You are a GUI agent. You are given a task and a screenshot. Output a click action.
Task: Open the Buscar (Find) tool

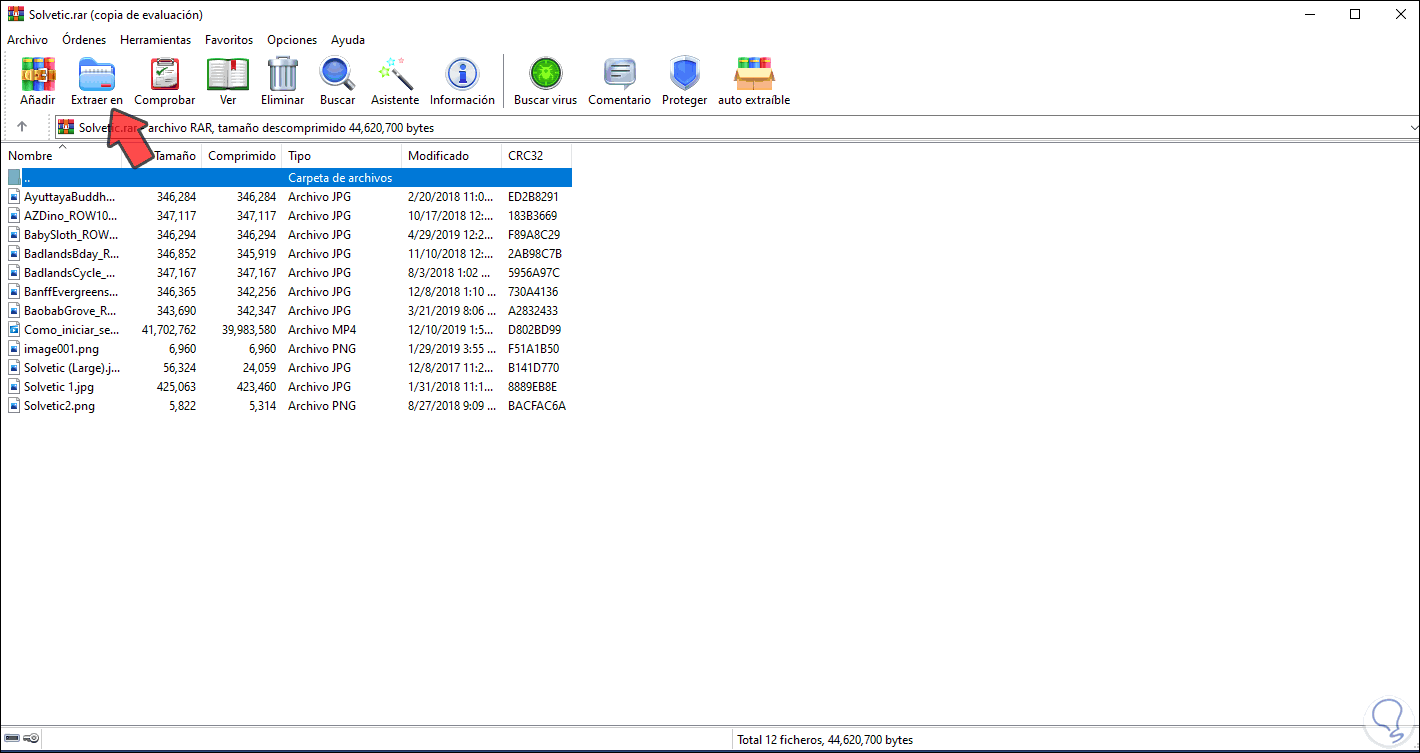pyautogui.click(x=337, y=80)
